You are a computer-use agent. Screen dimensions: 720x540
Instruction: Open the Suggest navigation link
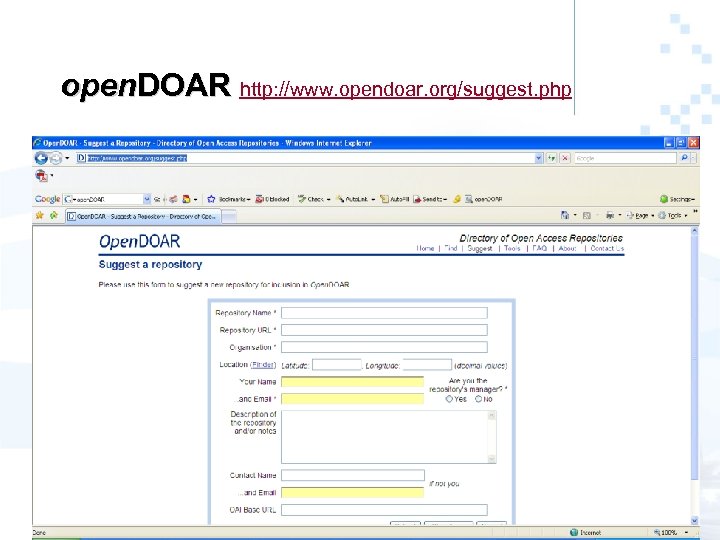coord(480,248)
